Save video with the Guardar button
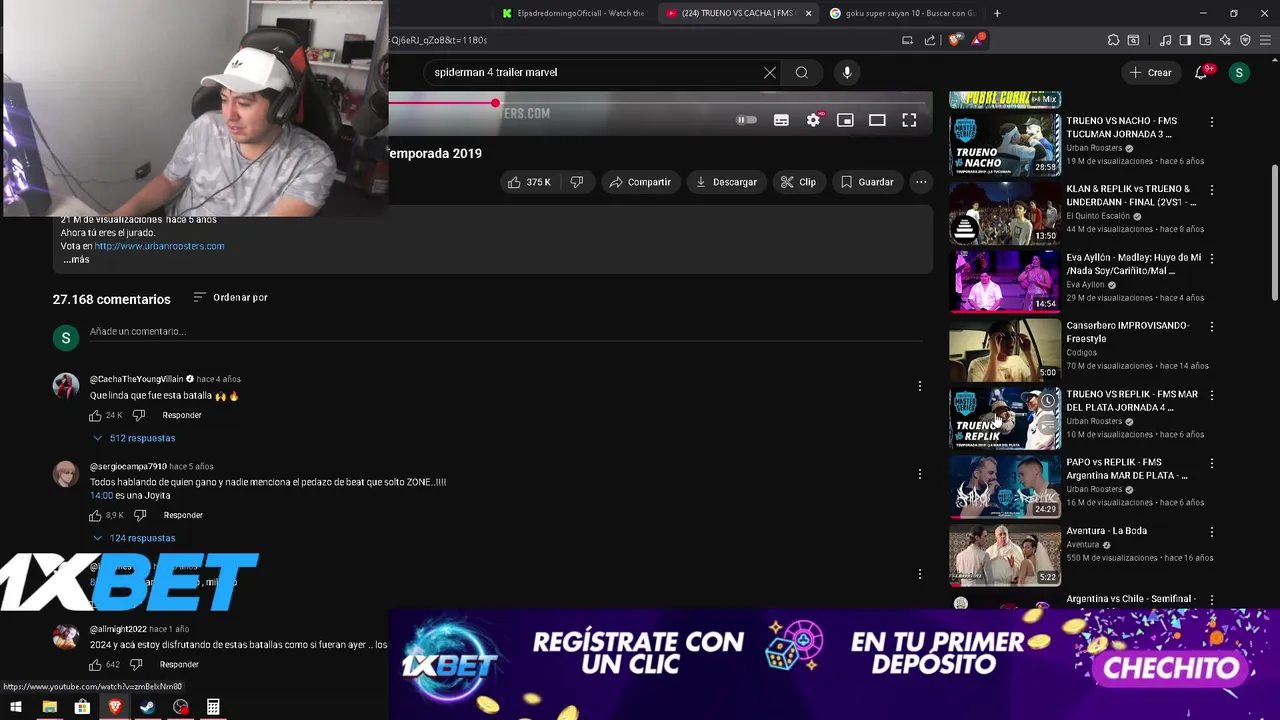Image resolution: width=1280 pixels, height=720 pixels. coord(867,182)
